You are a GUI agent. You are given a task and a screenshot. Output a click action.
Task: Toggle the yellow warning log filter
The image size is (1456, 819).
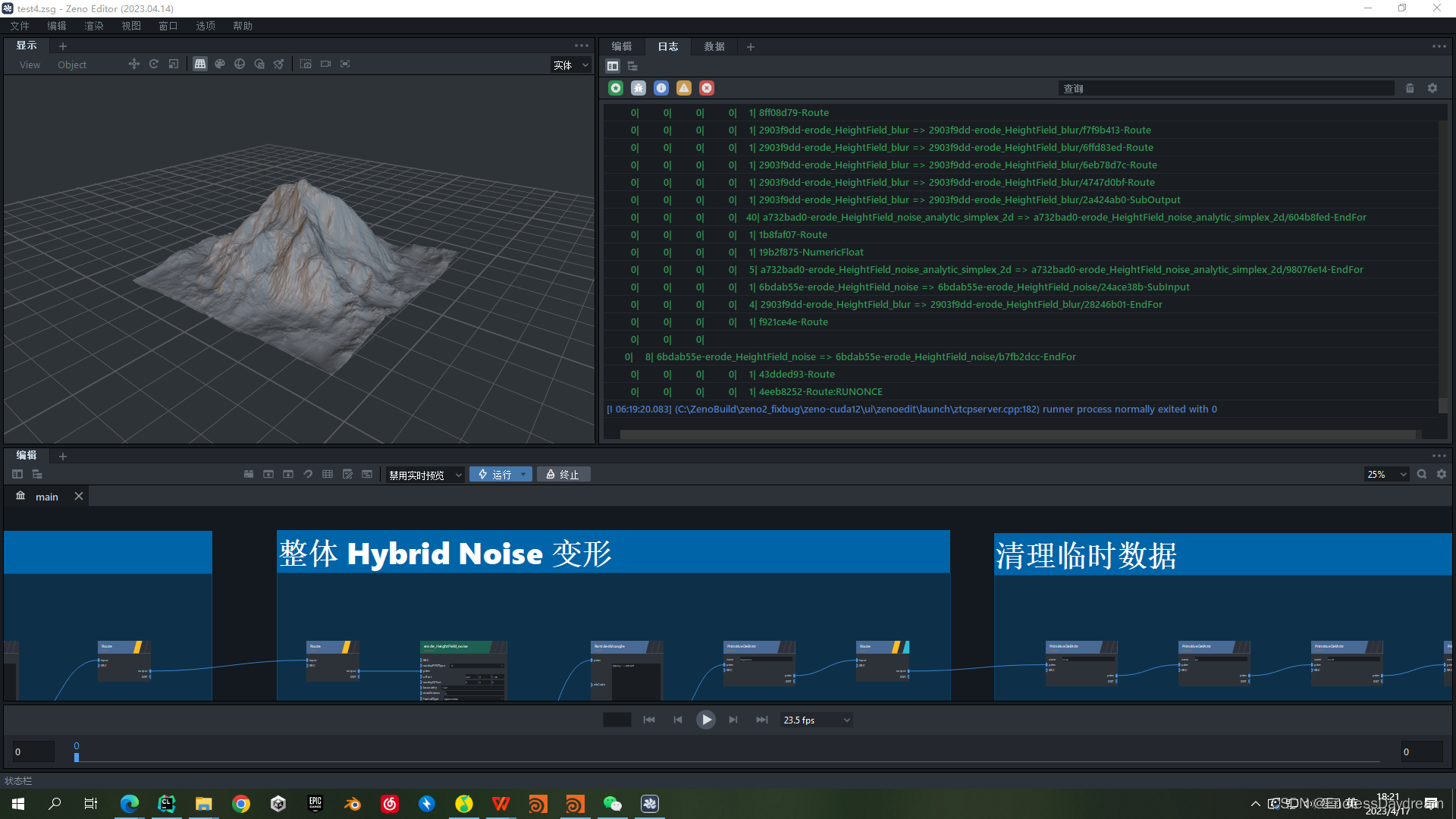pos(684,88)
